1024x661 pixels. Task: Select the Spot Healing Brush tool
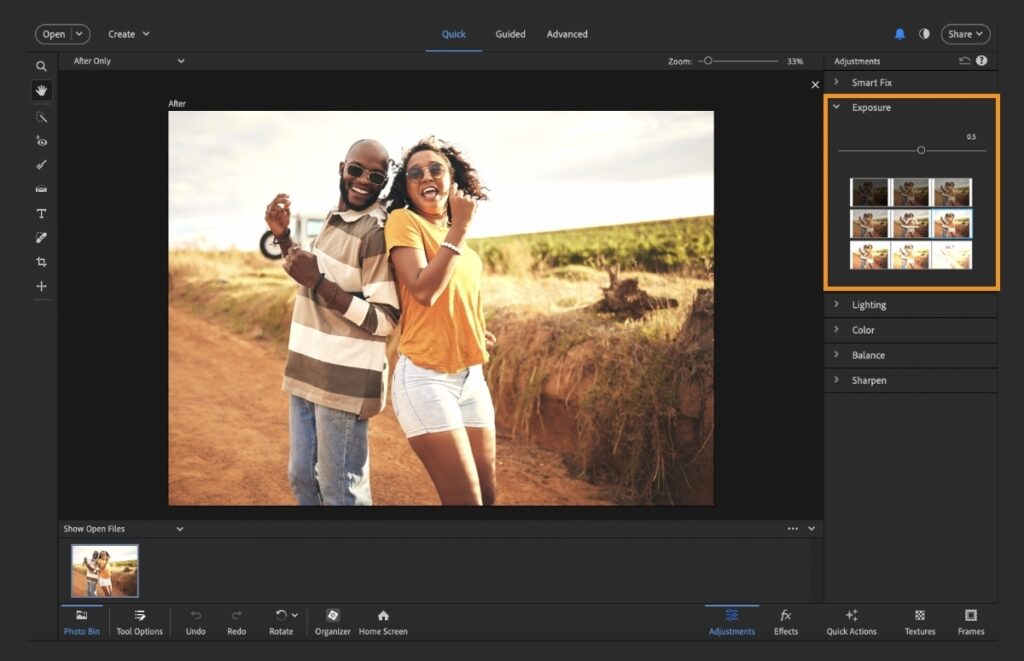click(x=42, y=237)
